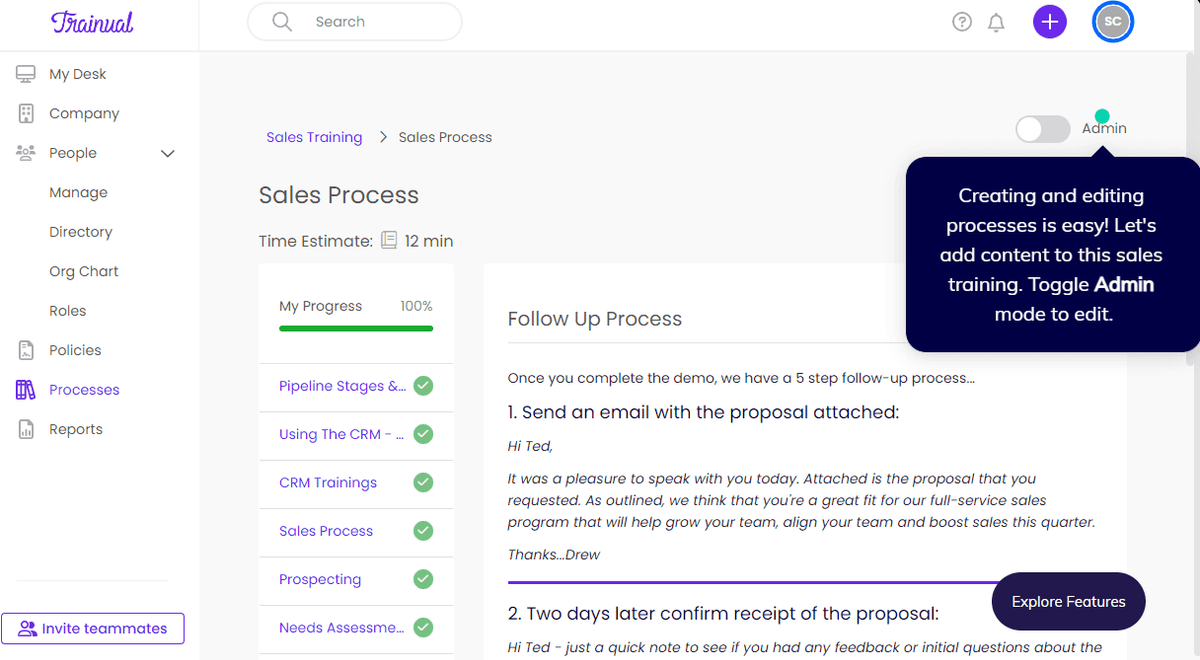The height and width of the screenshot is (660, 1200).
Task: Open the SC user avatar menu
Action: pyautogui.click(x=1113, y=22)
